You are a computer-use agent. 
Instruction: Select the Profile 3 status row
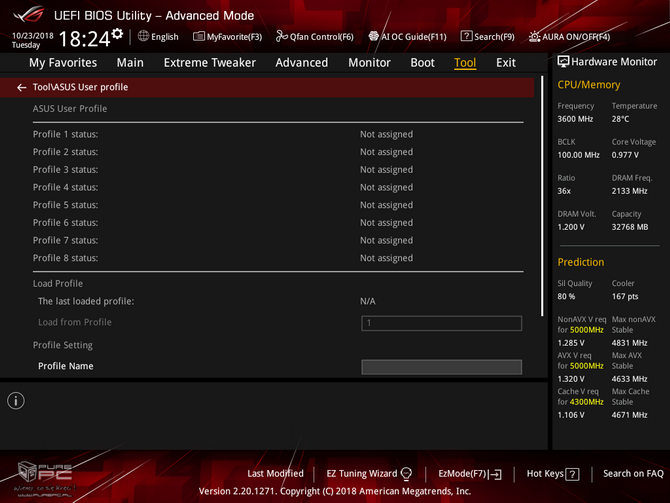pyautogui.click(x=278, y=170)
